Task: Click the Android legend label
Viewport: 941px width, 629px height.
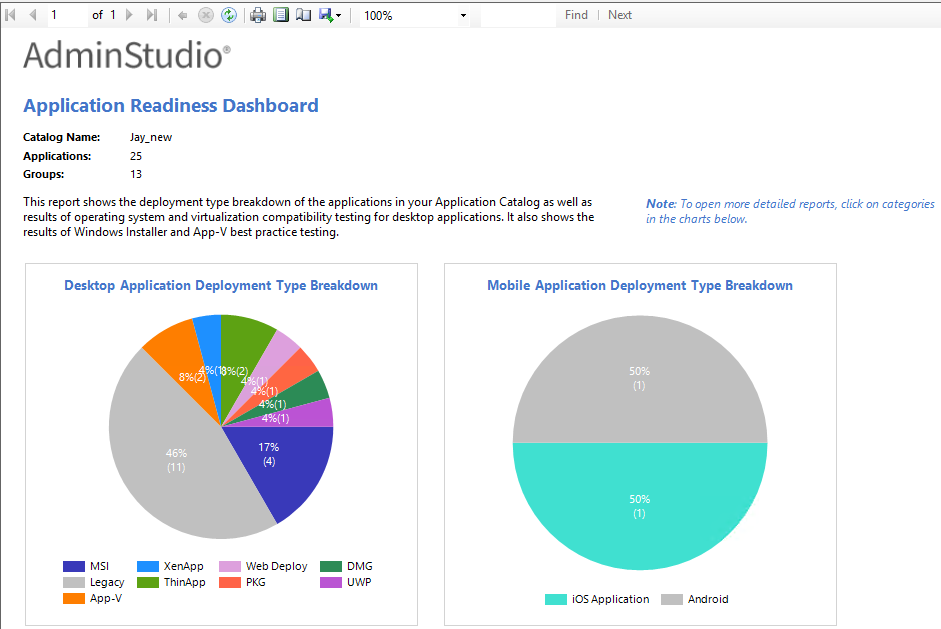Action: pyautogui.click(x=708, y=599)
